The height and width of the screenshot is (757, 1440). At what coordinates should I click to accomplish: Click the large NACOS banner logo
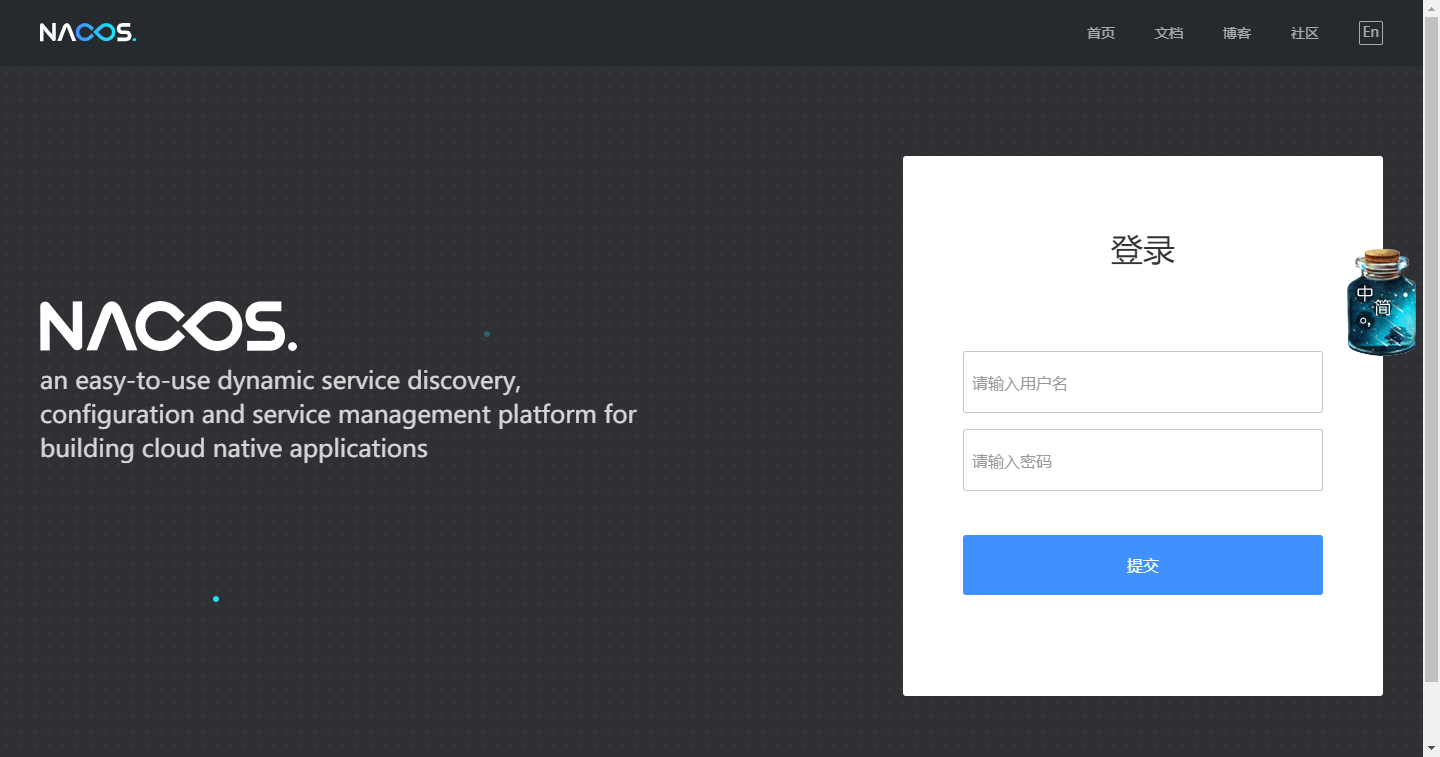[168, 326]
